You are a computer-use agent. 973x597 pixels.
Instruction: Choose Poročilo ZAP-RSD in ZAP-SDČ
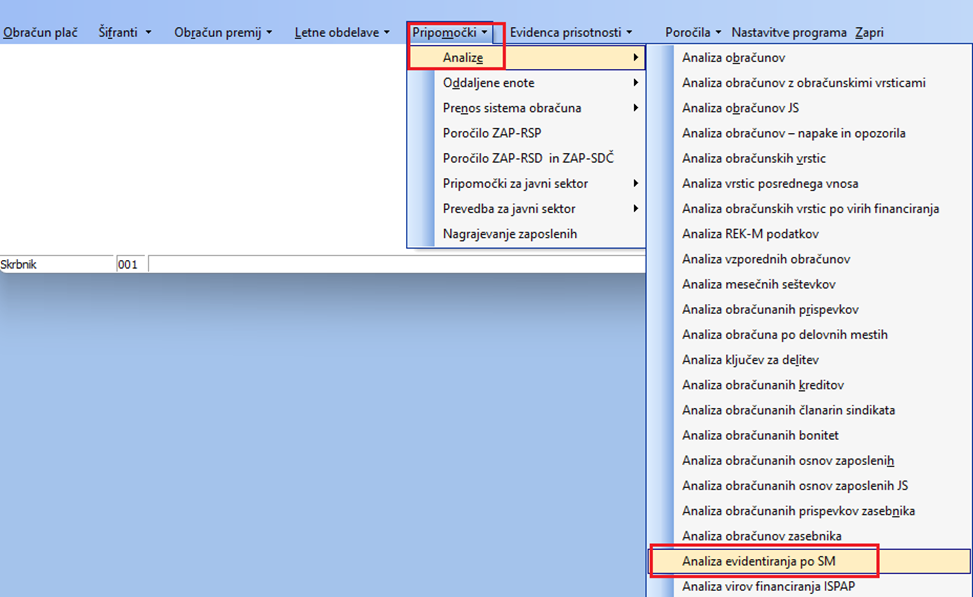click(x=526, y=158)
